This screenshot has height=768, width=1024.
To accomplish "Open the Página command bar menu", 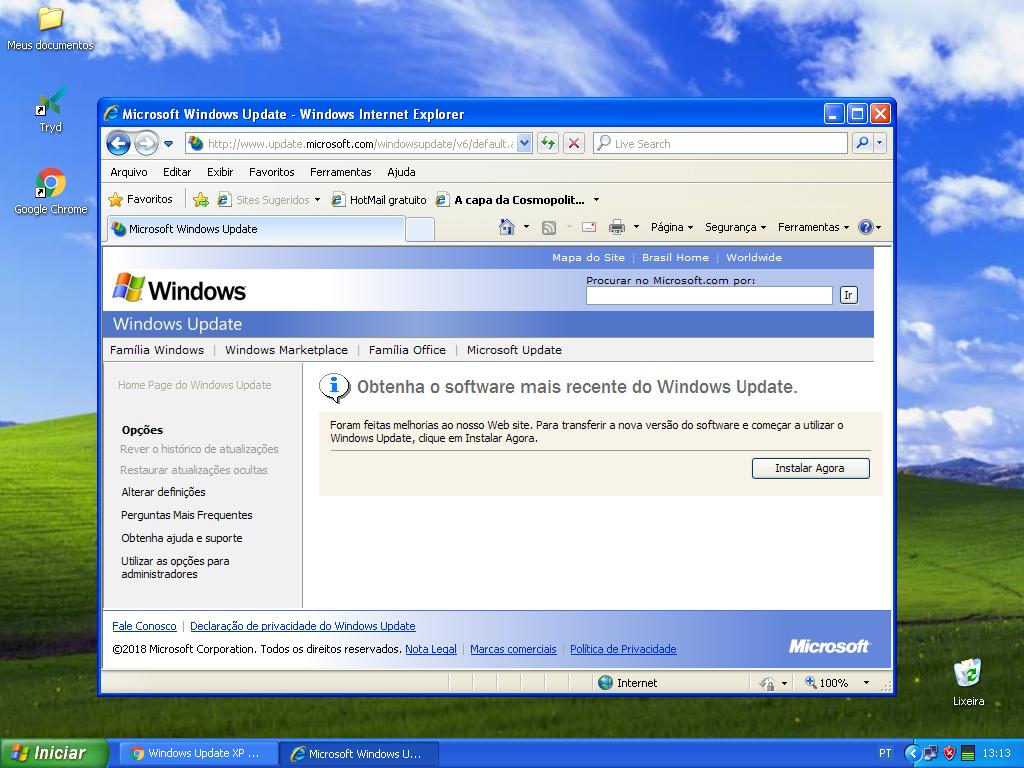I will 671,227.
